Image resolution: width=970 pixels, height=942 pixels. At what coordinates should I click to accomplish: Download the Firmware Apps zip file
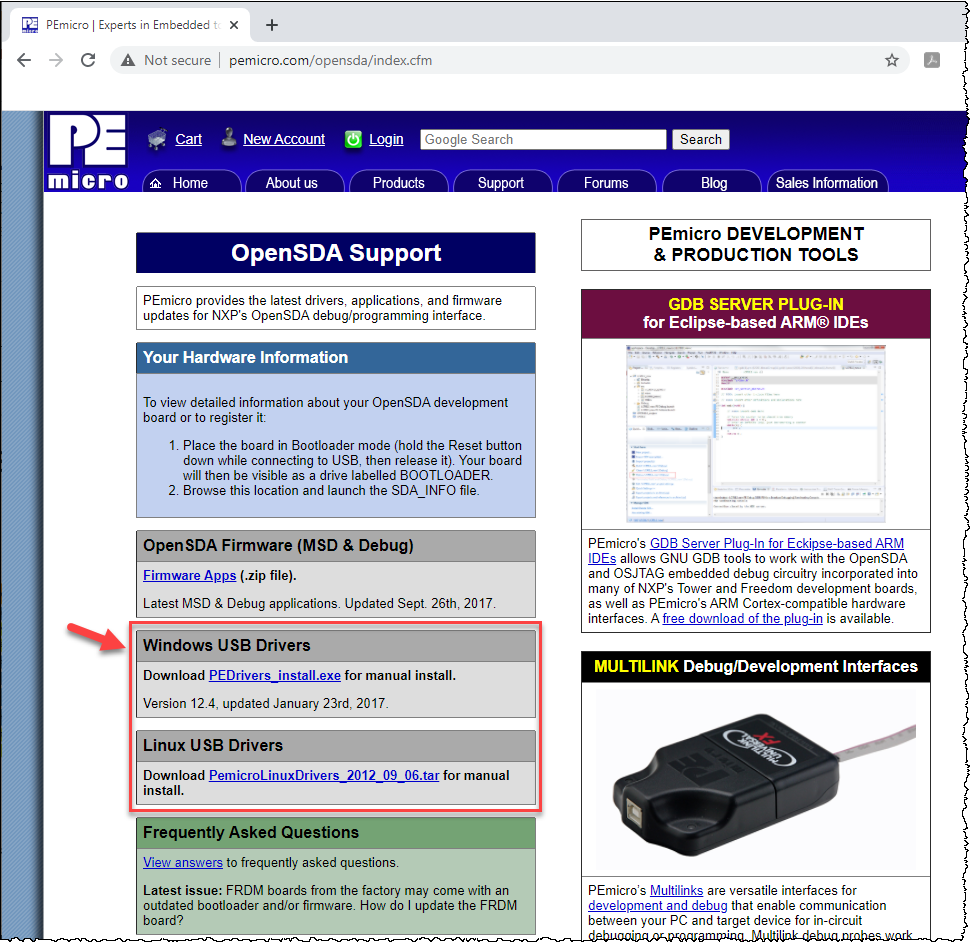[x=189, y=575]
